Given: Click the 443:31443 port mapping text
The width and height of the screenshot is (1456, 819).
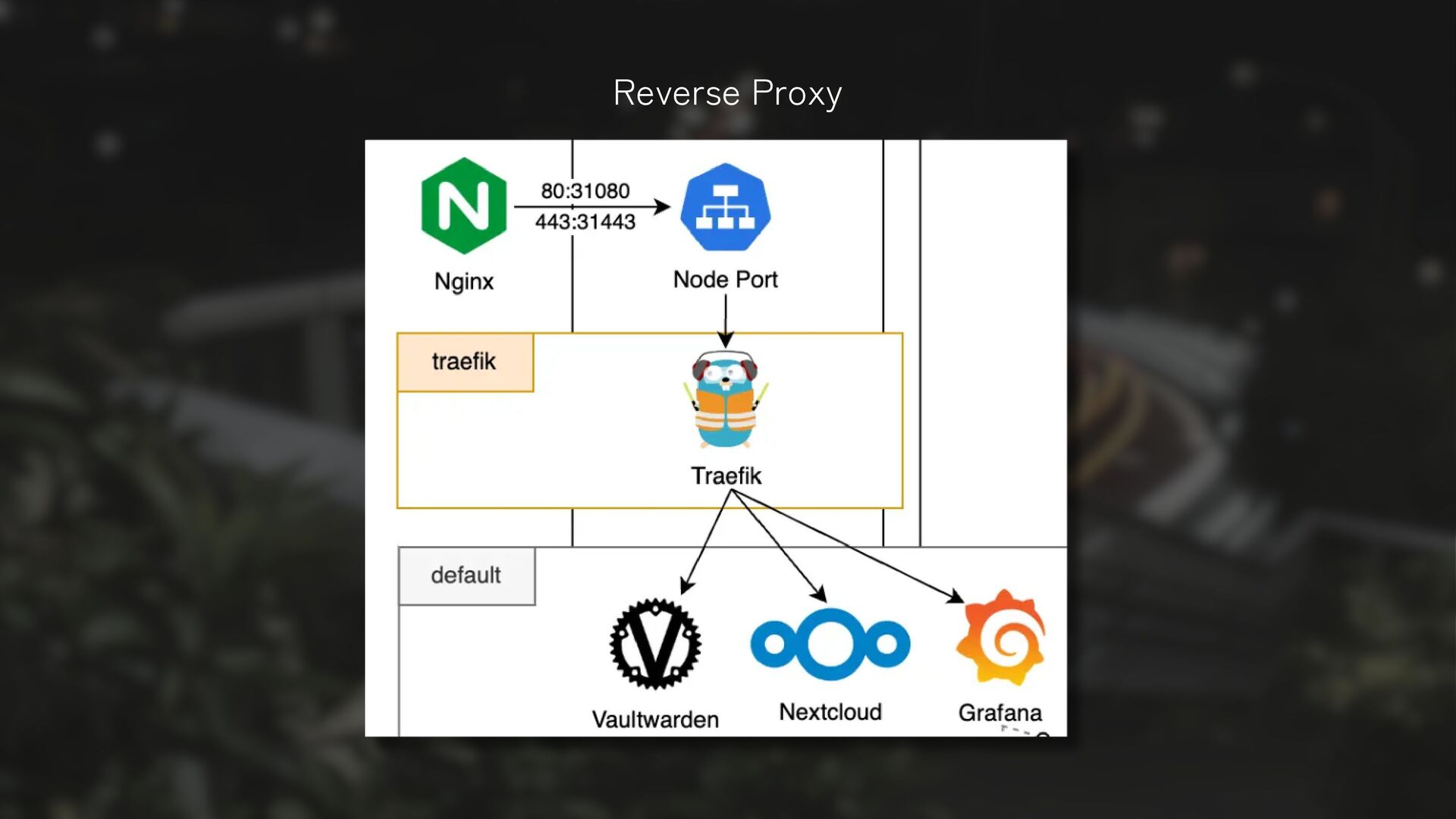Looking at the screenshot, I should [585, 222].
